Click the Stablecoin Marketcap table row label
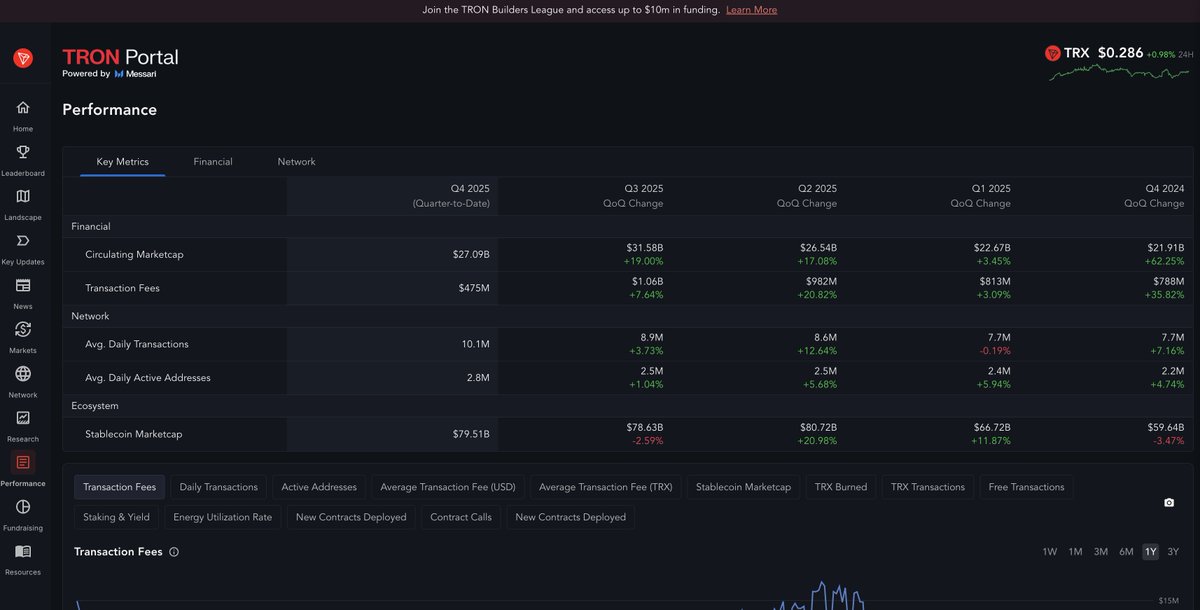 tap(133, 434)
